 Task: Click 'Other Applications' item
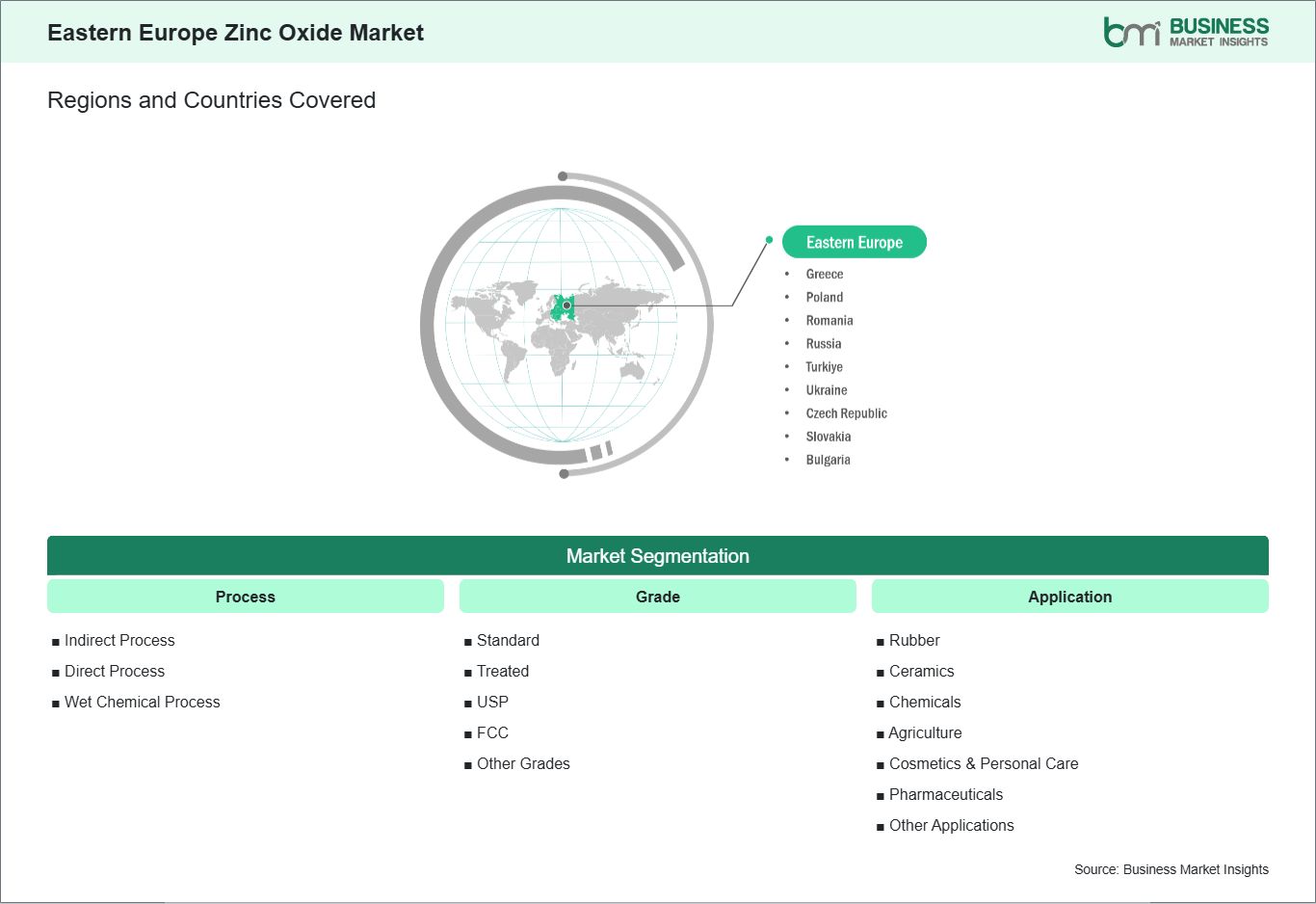pos(952,825)
